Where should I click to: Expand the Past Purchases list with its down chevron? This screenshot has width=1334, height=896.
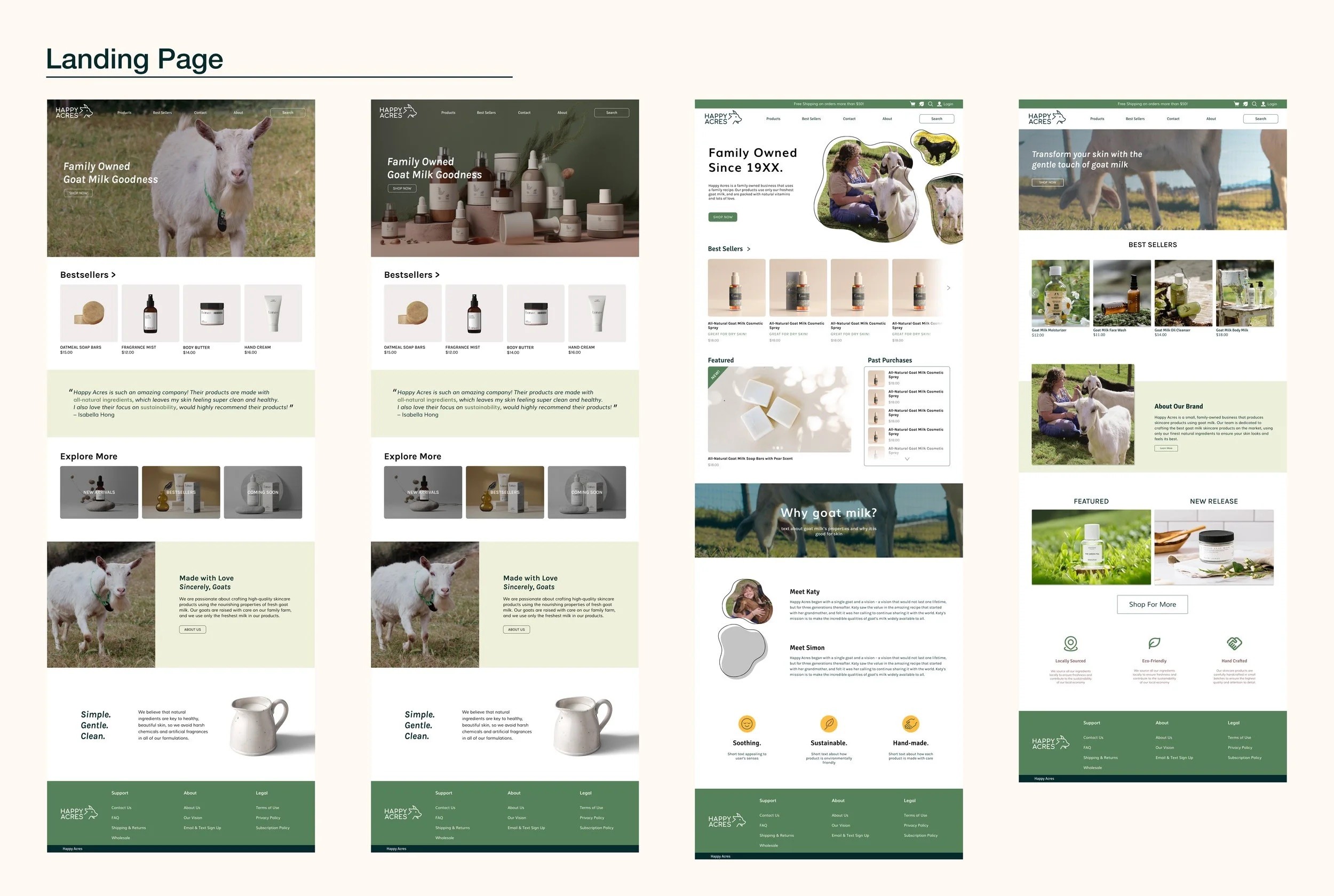point(907,459)
